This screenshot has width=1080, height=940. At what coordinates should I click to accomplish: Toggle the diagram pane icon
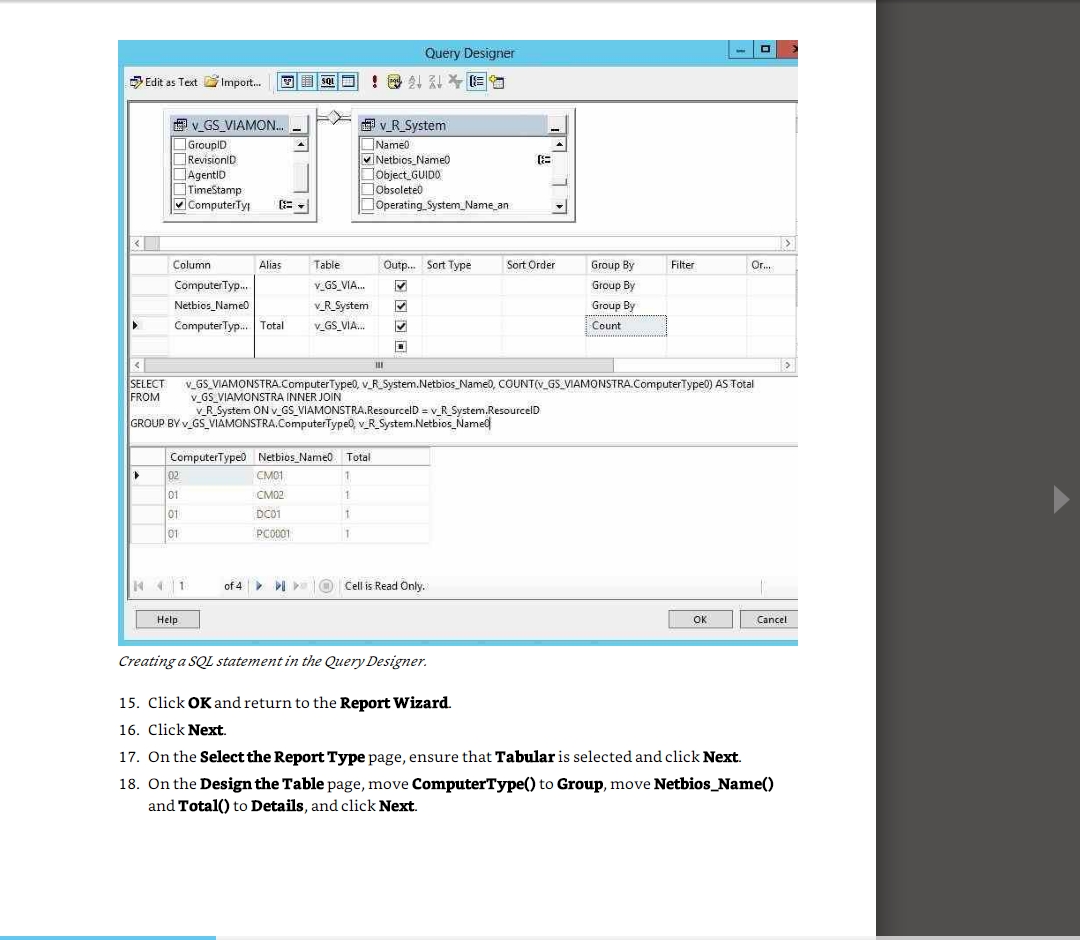tap(285, 82)
